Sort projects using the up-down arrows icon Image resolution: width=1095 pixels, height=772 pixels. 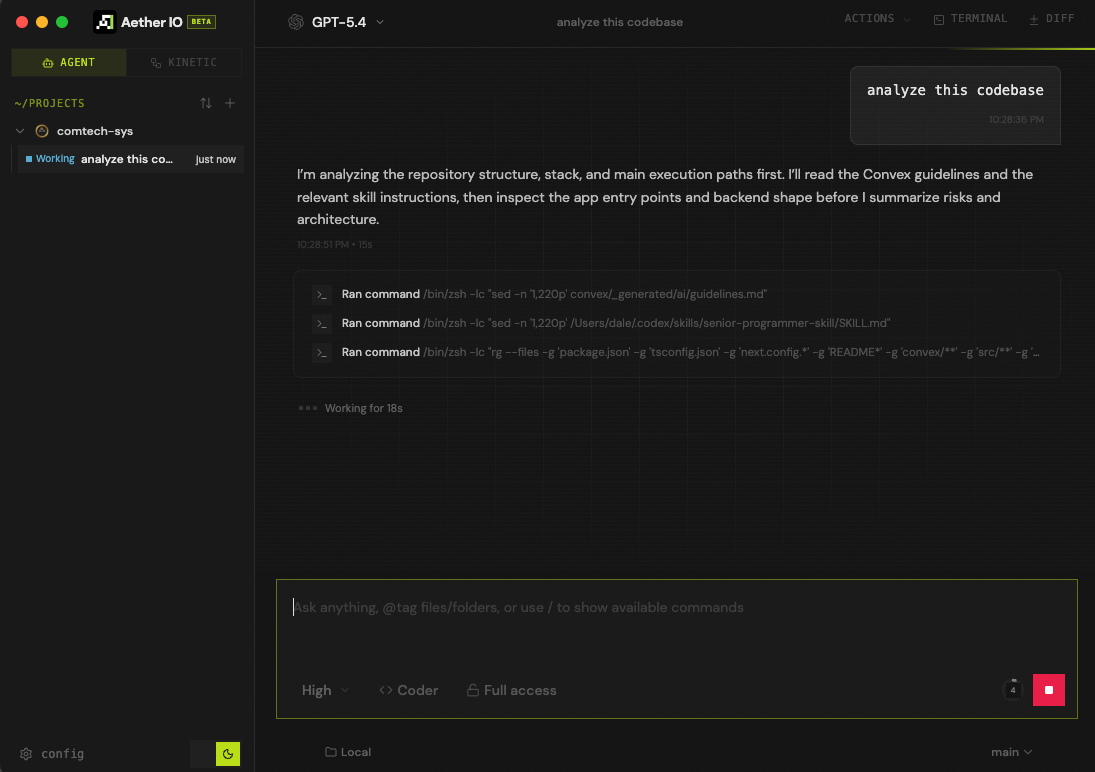[205, 103]
